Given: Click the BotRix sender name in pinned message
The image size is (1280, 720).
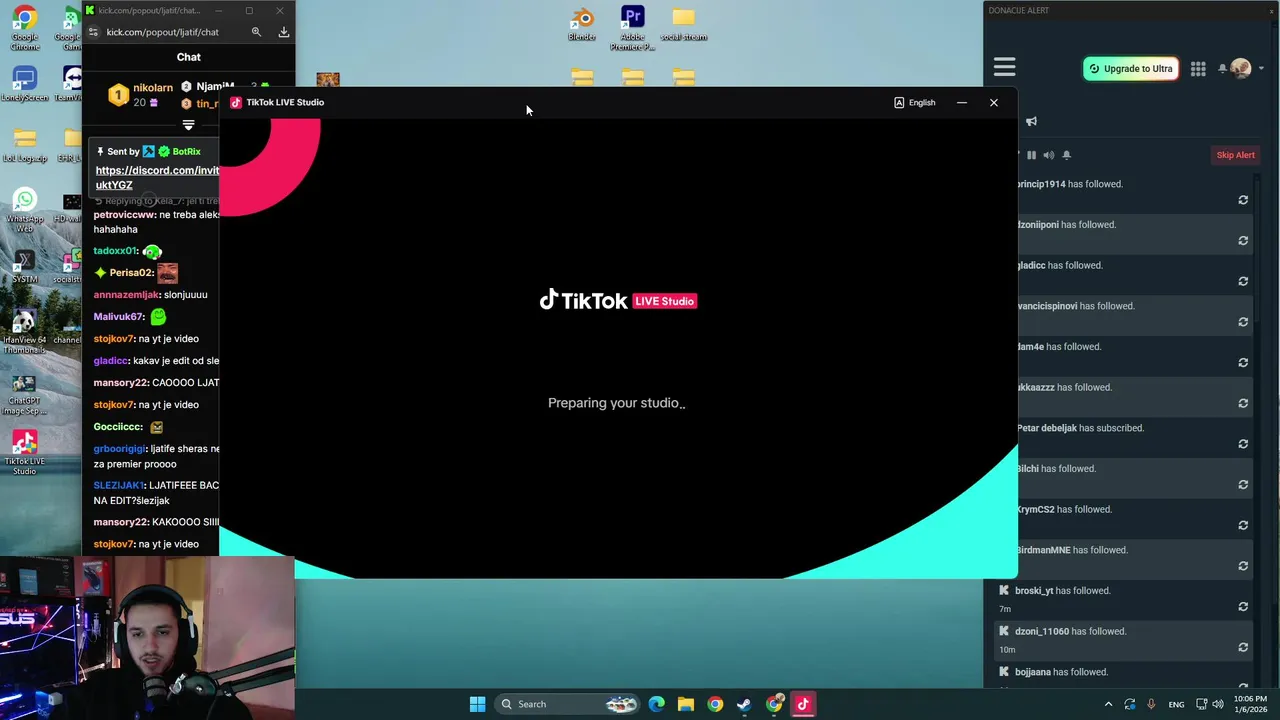Looking at the screenshot, I should click(x=186, y=151).
